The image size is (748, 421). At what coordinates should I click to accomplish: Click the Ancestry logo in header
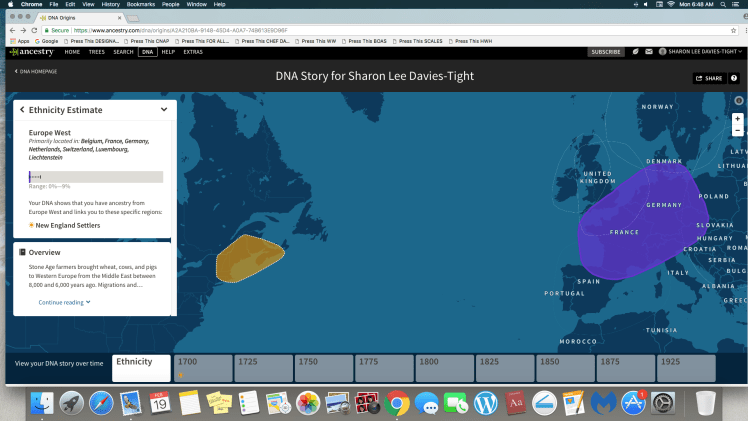point(32,52)
